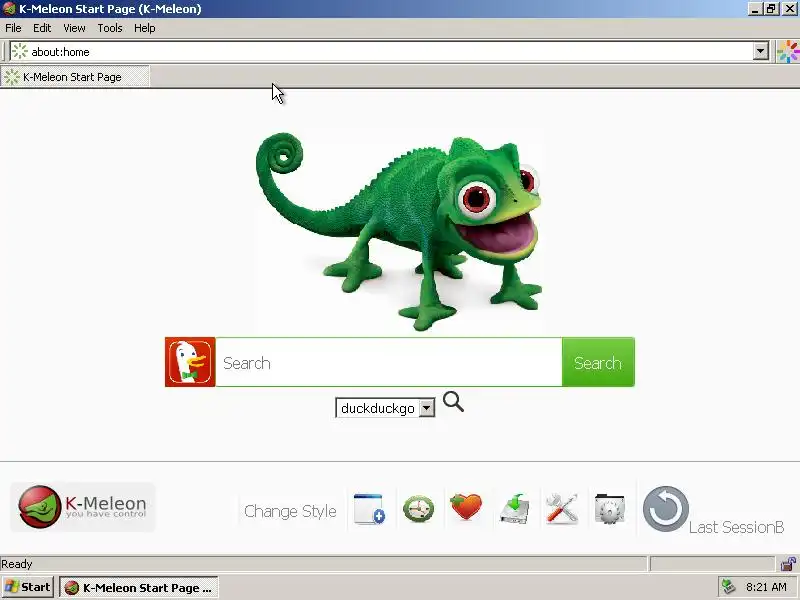Open history clock icon
Viewport: 800px width, 600px height.
pyautogui.click(x=418, y=509)
